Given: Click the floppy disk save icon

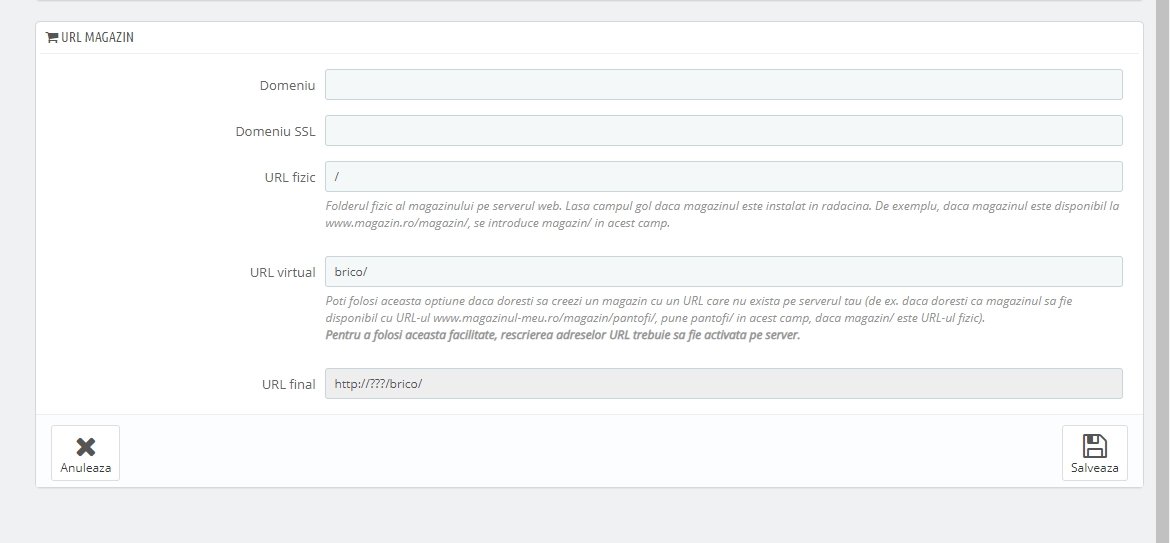Looking at the screenshot, I should click(1094, 446).
